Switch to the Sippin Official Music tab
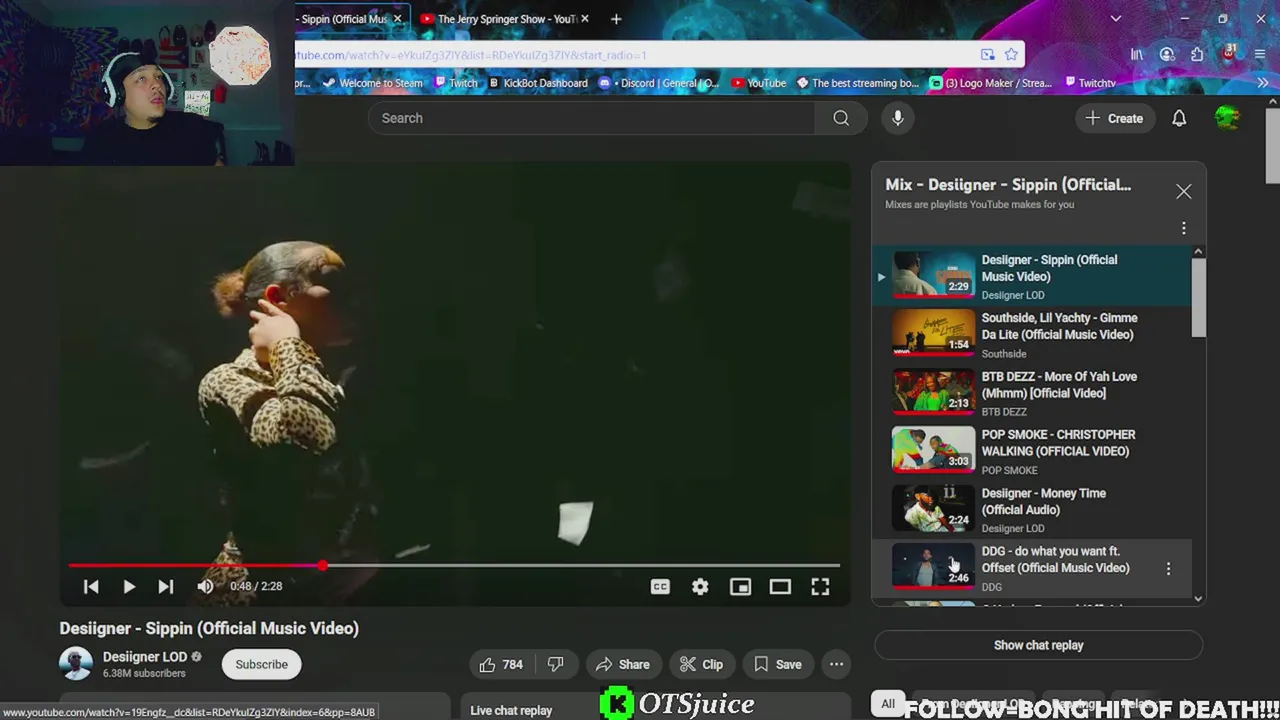 click(345, 19)
